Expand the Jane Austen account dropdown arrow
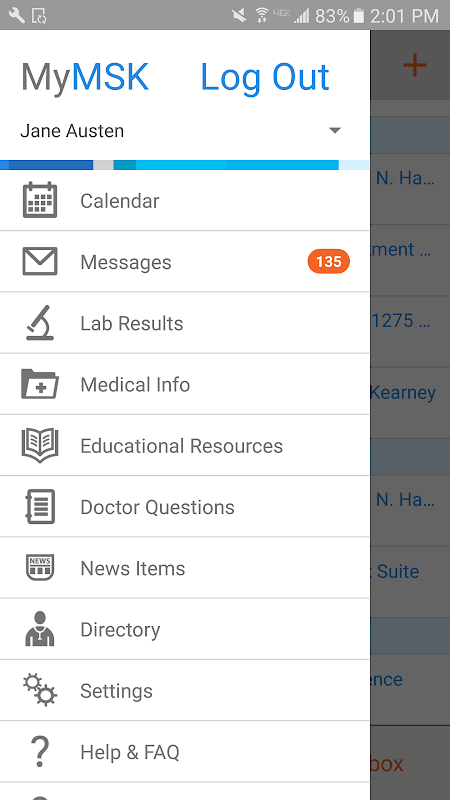The width and height of the screenshot is (450, 800). pos(335,131)
